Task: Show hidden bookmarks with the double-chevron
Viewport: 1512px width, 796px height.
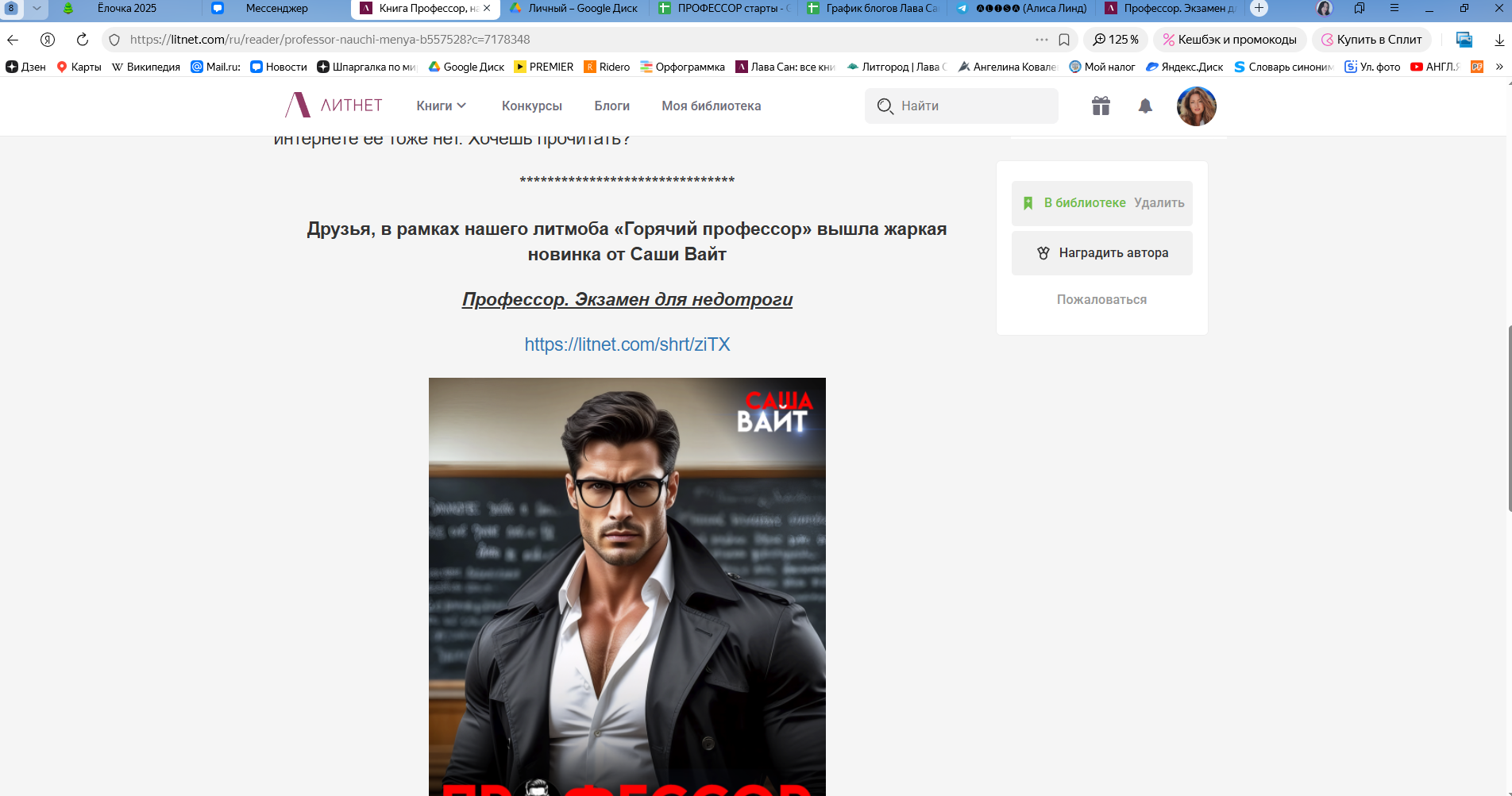Action: pos(1499,67)
